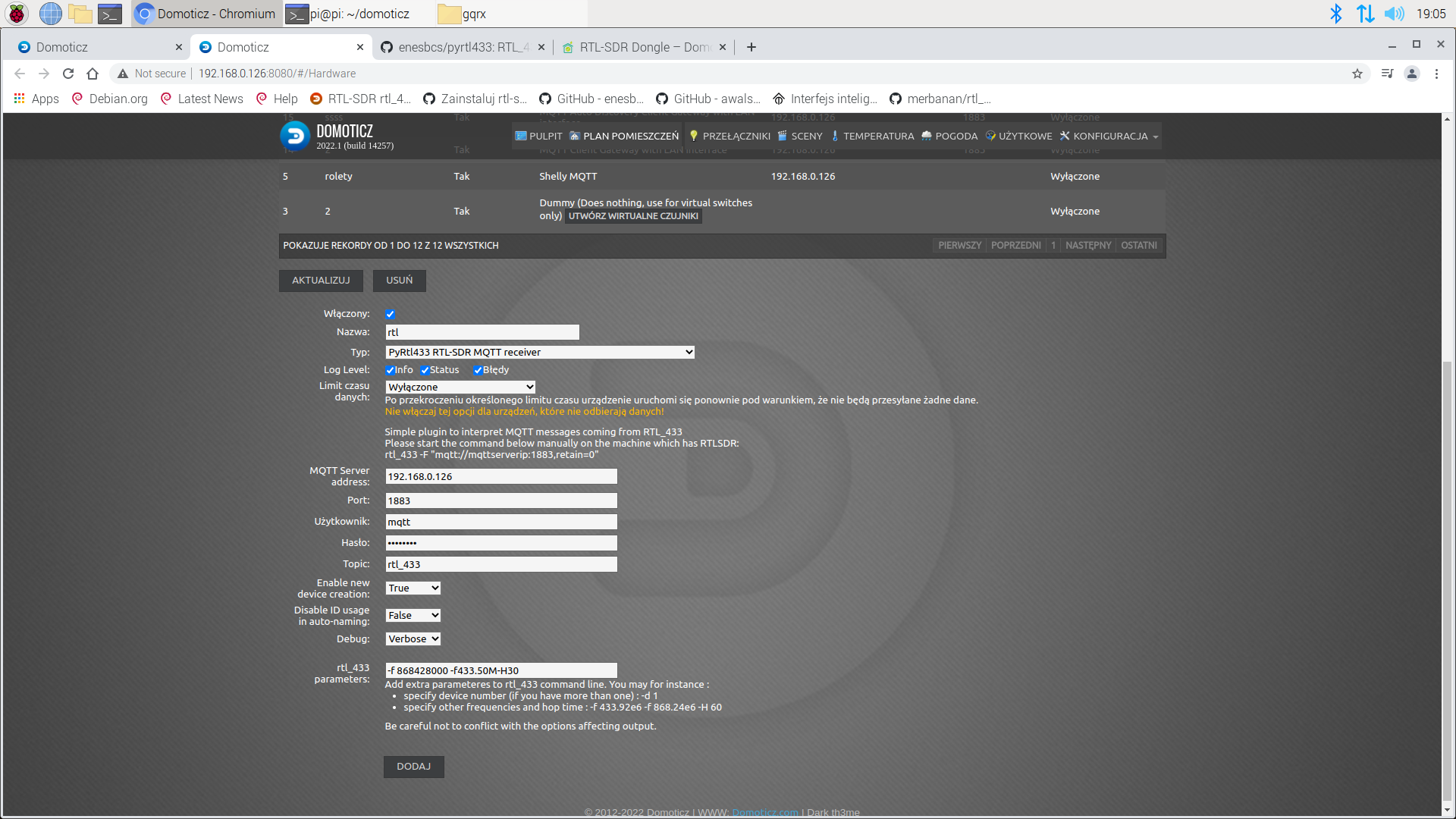Click the Not secure warning icon

(123, 74)
